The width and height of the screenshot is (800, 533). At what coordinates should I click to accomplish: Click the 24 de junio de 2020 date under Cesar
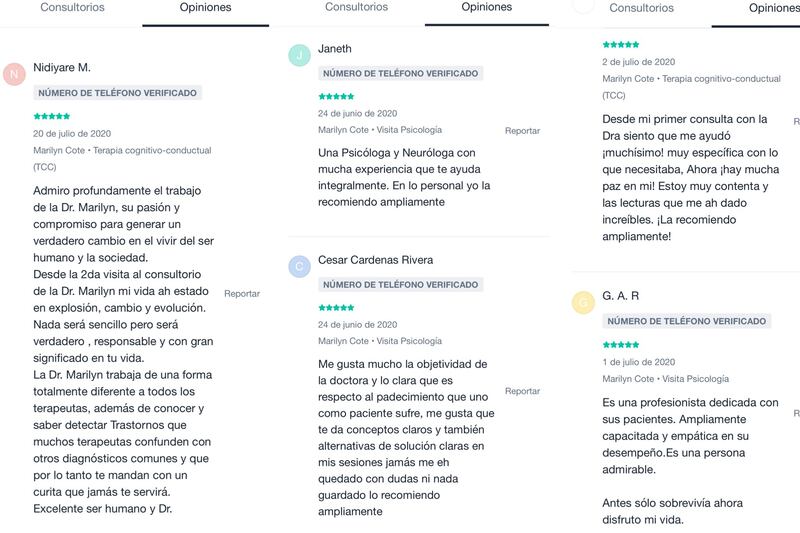pyautogui.click(x=357, y=324)
